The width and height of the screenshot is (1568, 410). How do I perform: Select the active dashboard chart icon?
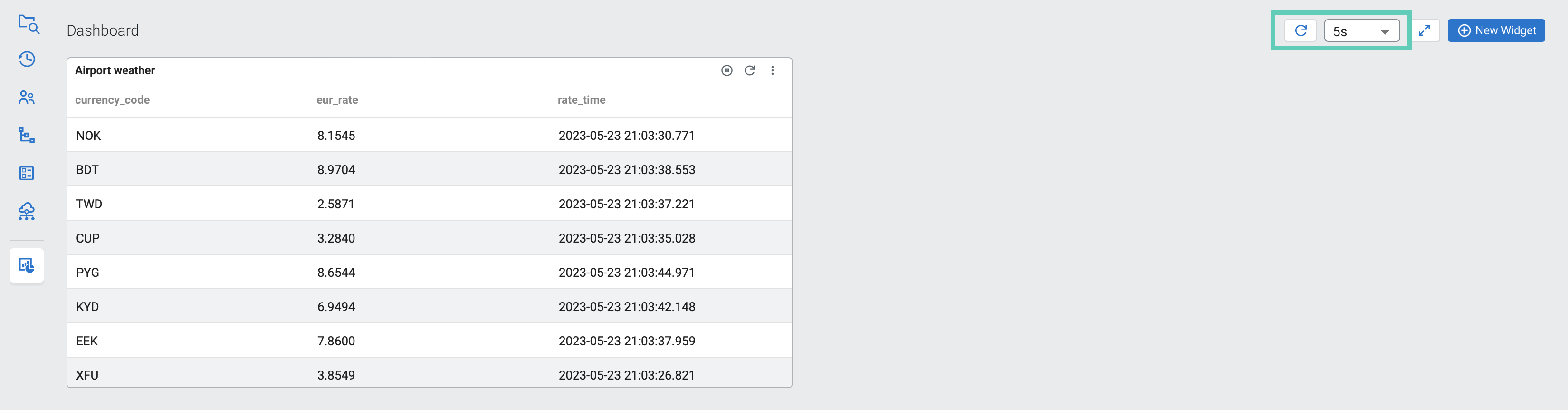(x=27, y=265)
